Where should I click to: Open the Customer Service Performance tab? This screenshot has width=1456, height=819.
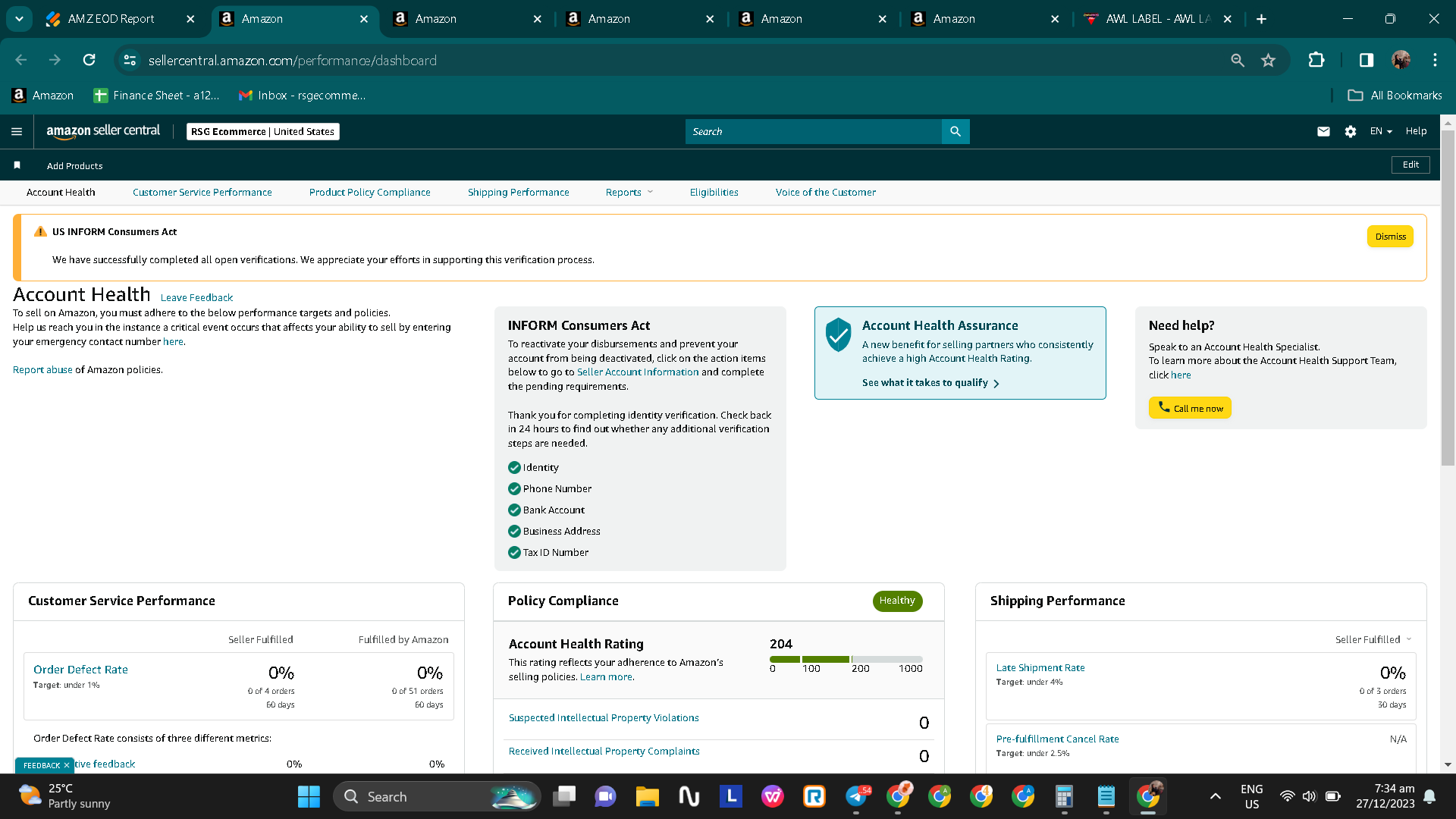point(202,193)
